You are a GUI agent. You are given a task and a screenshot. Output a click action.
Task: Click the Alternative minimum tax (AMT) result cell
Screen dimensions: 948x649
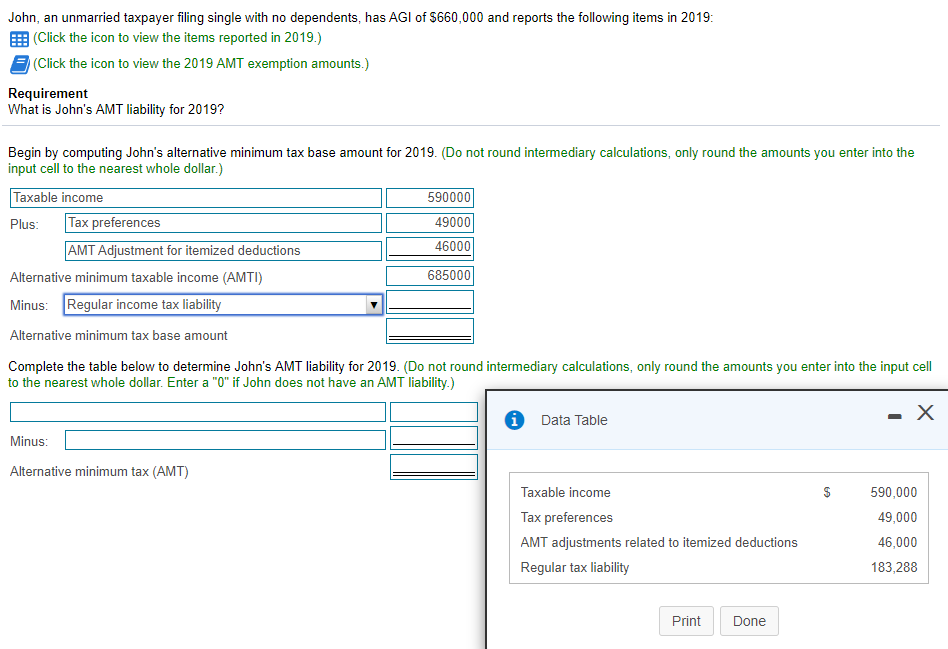coord(434,467)
